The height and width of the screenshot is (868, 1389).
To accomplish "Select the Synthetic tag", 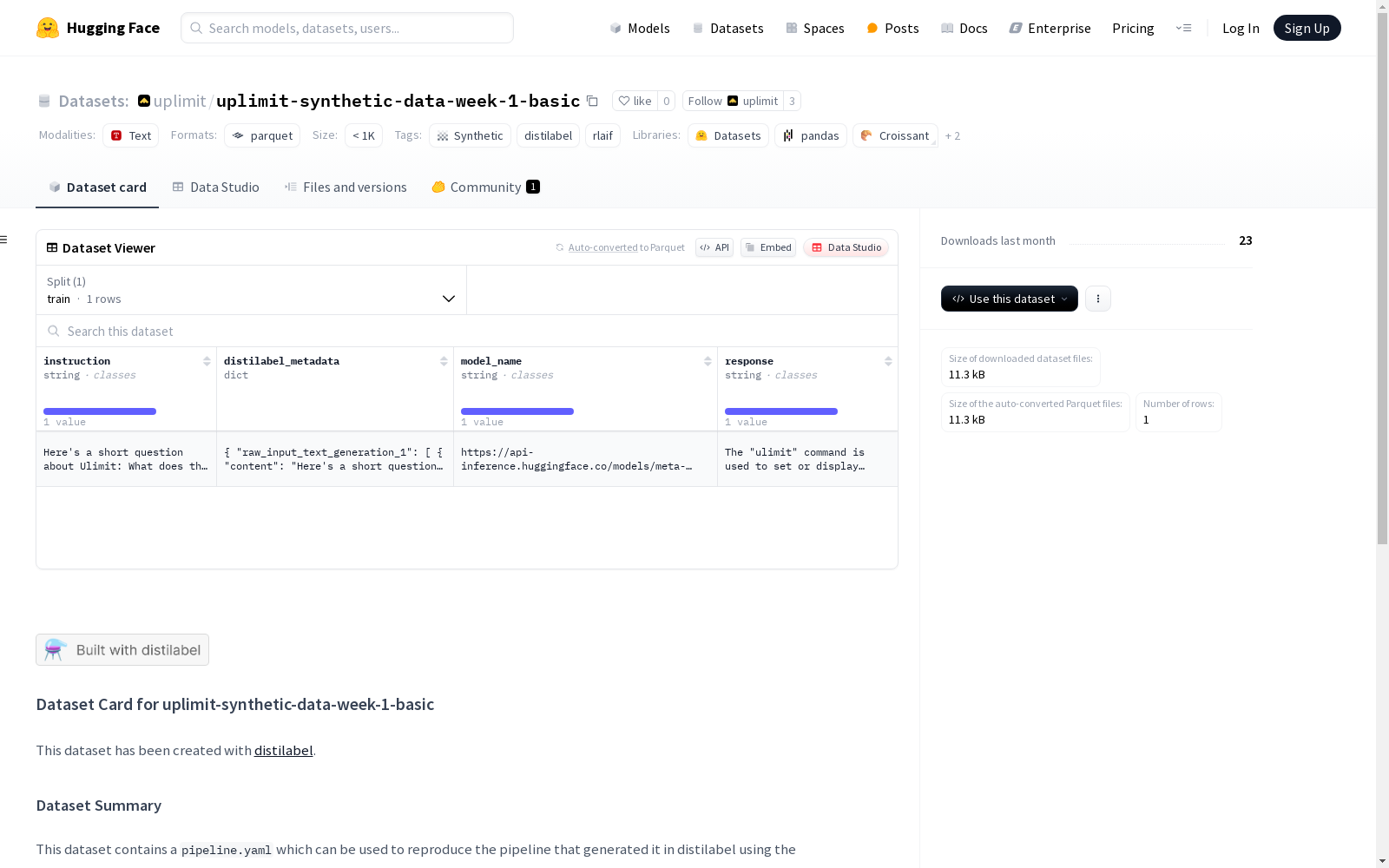I will (x=470, y=135).
